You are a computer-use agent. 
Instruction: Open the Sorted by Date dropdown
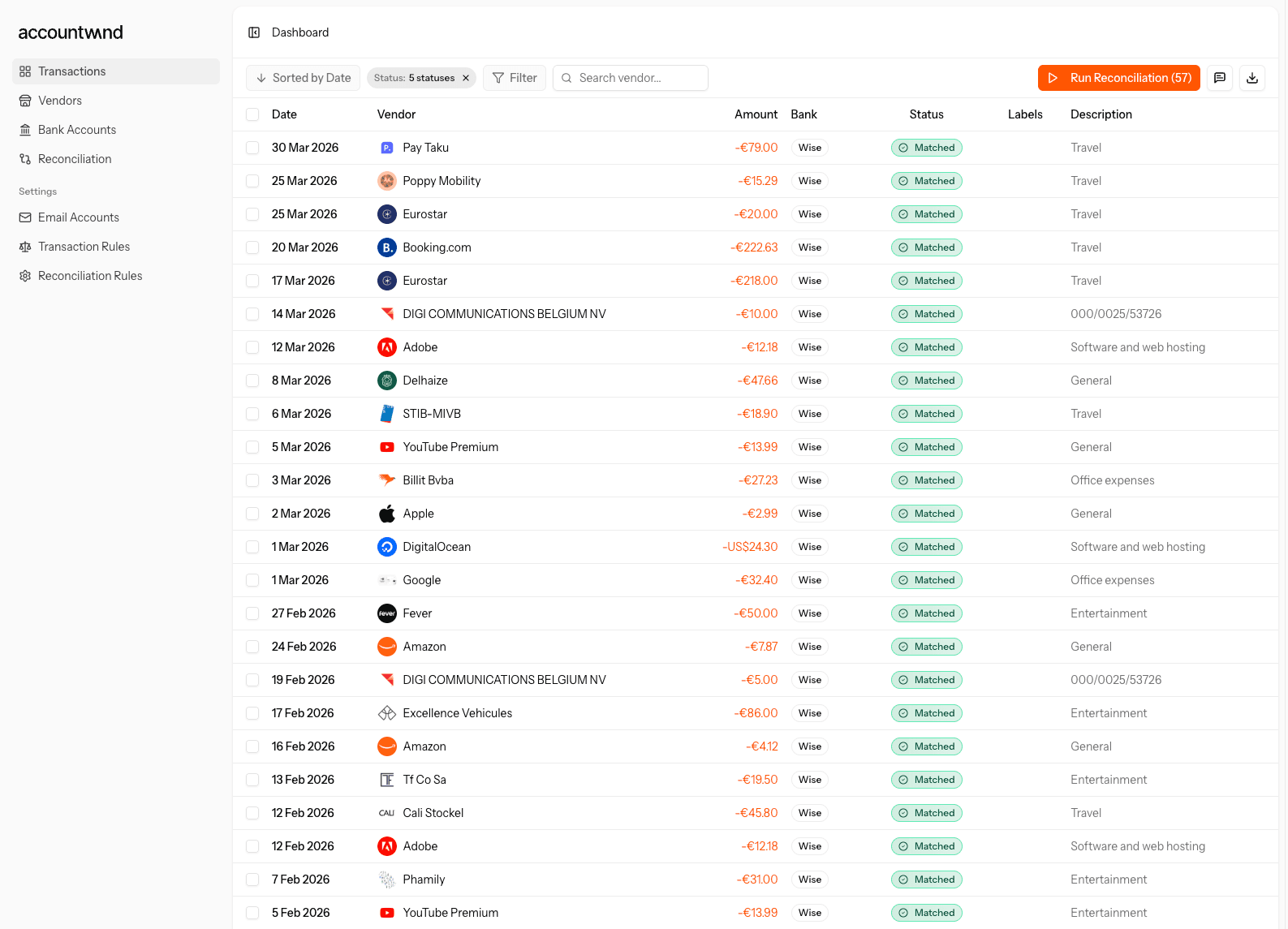coord(303,78)
